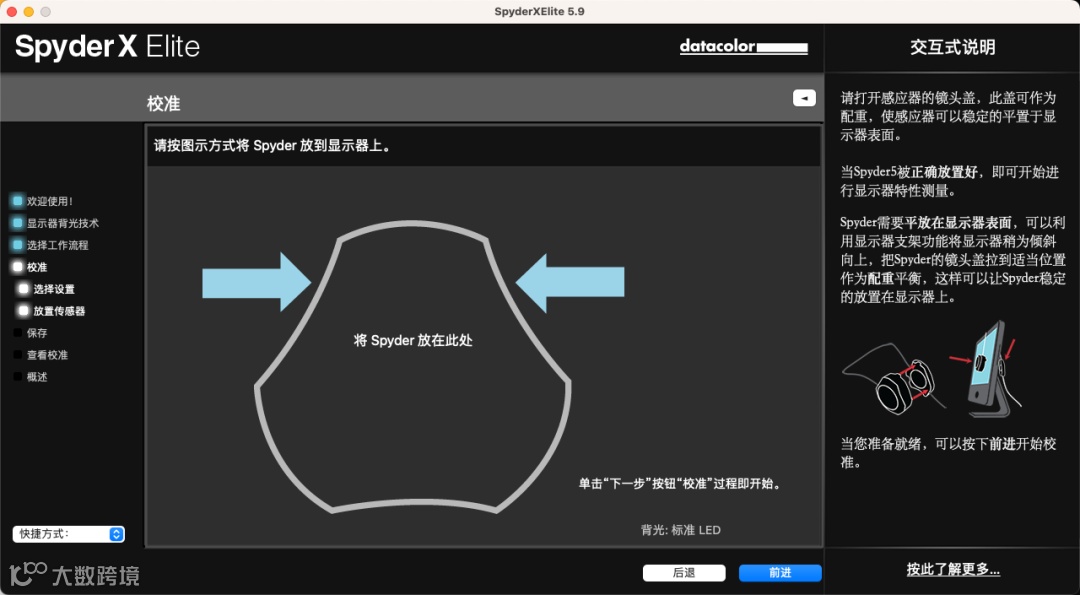
Task: Select the 放置传感器 sub-step
Action: 52,311
